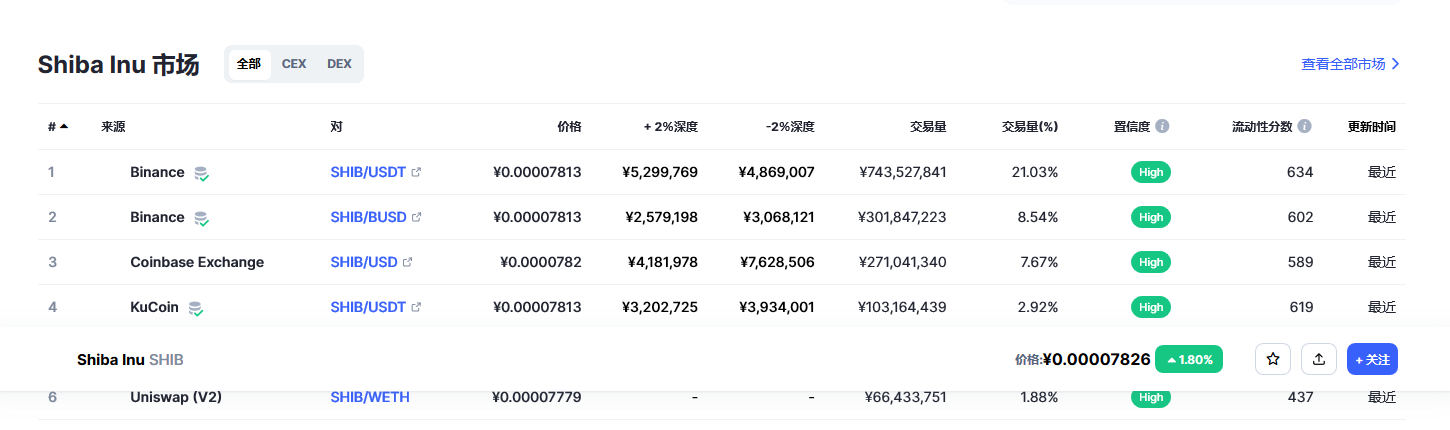The width and height of the screenshot is (1450, 430).
Task: Open external link icon in the Binance SHIB/USDT row
Action: (416, 172)
